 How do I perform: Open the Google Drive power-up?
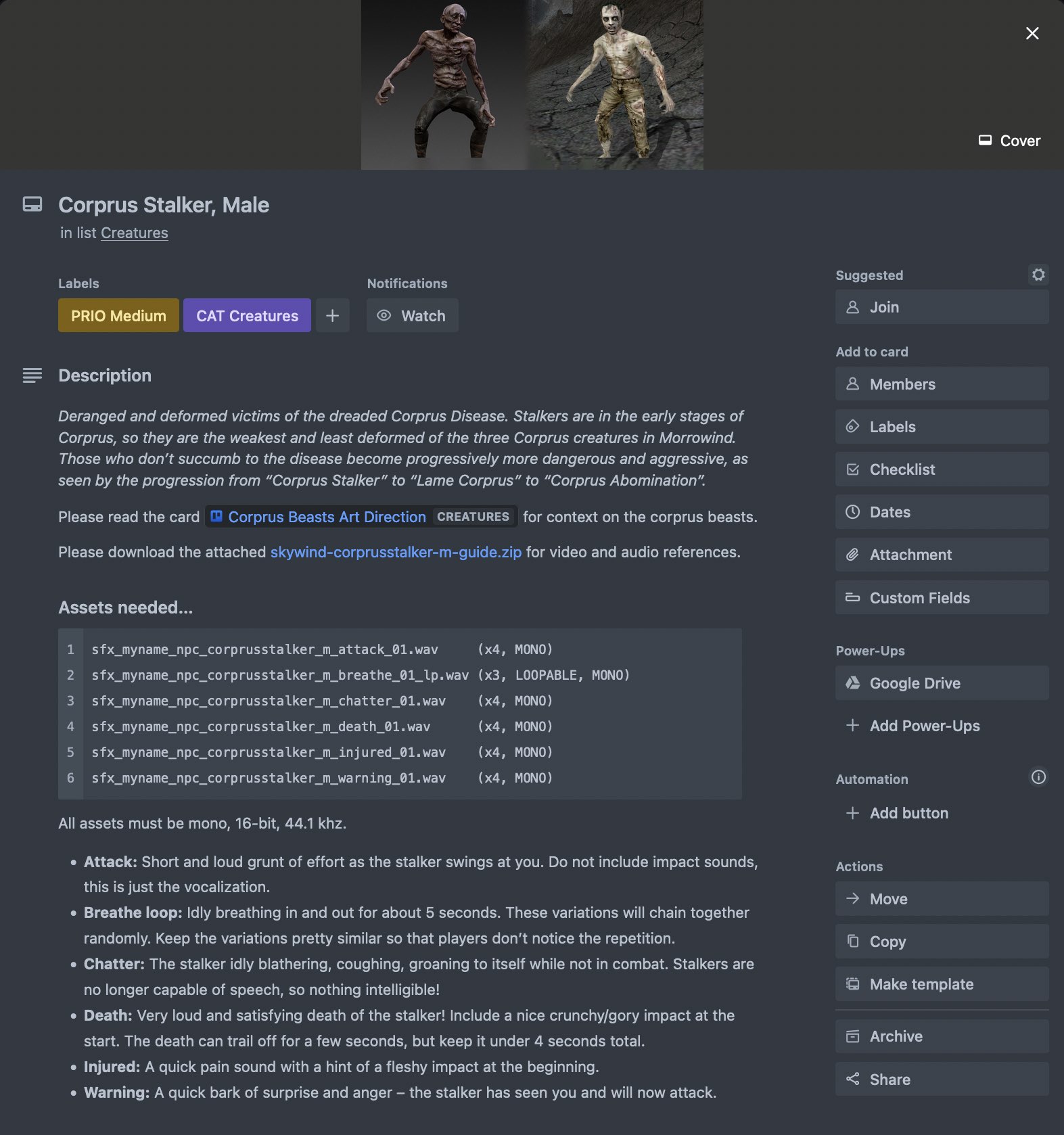(942, 683)
